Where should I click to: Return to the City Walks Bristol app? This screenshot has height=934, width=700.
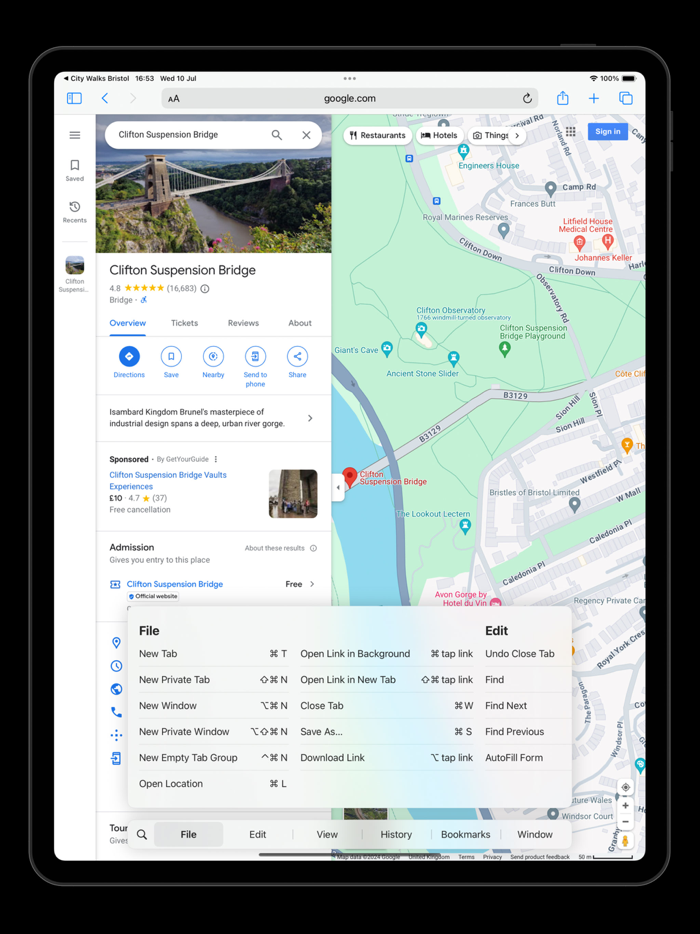tap(97, 78)
